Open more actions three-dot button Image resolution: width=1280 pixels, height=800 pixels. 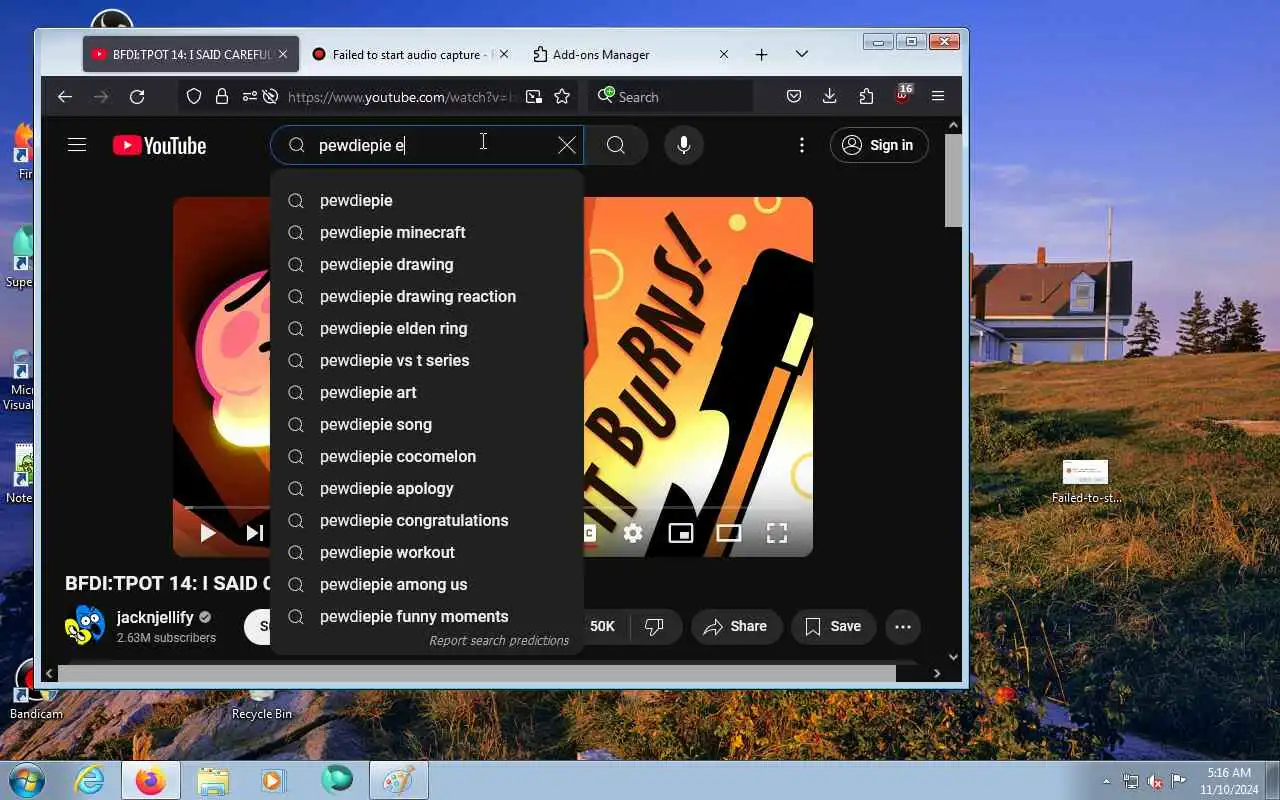903,627
